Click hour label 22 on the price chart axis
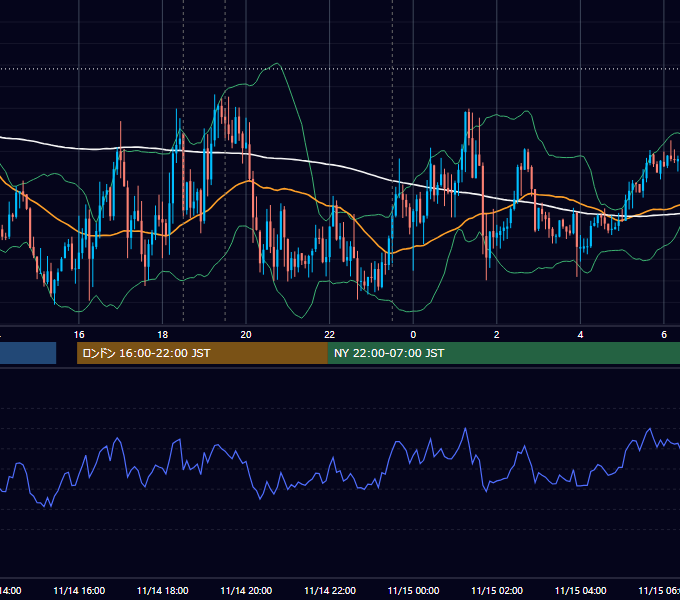Screen dimensions: 680x600 [x=330, y=335]
